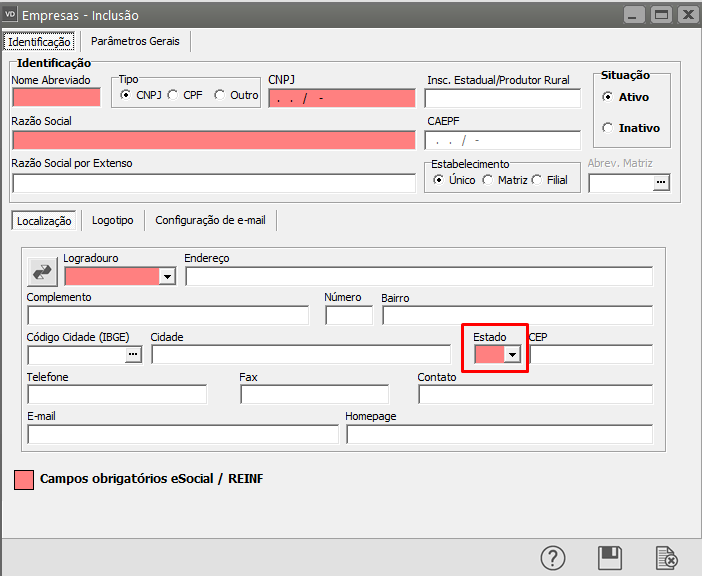Select the CPF radio button
The width and height of the screenshot is (702, 576).
[x=173, y=95]
